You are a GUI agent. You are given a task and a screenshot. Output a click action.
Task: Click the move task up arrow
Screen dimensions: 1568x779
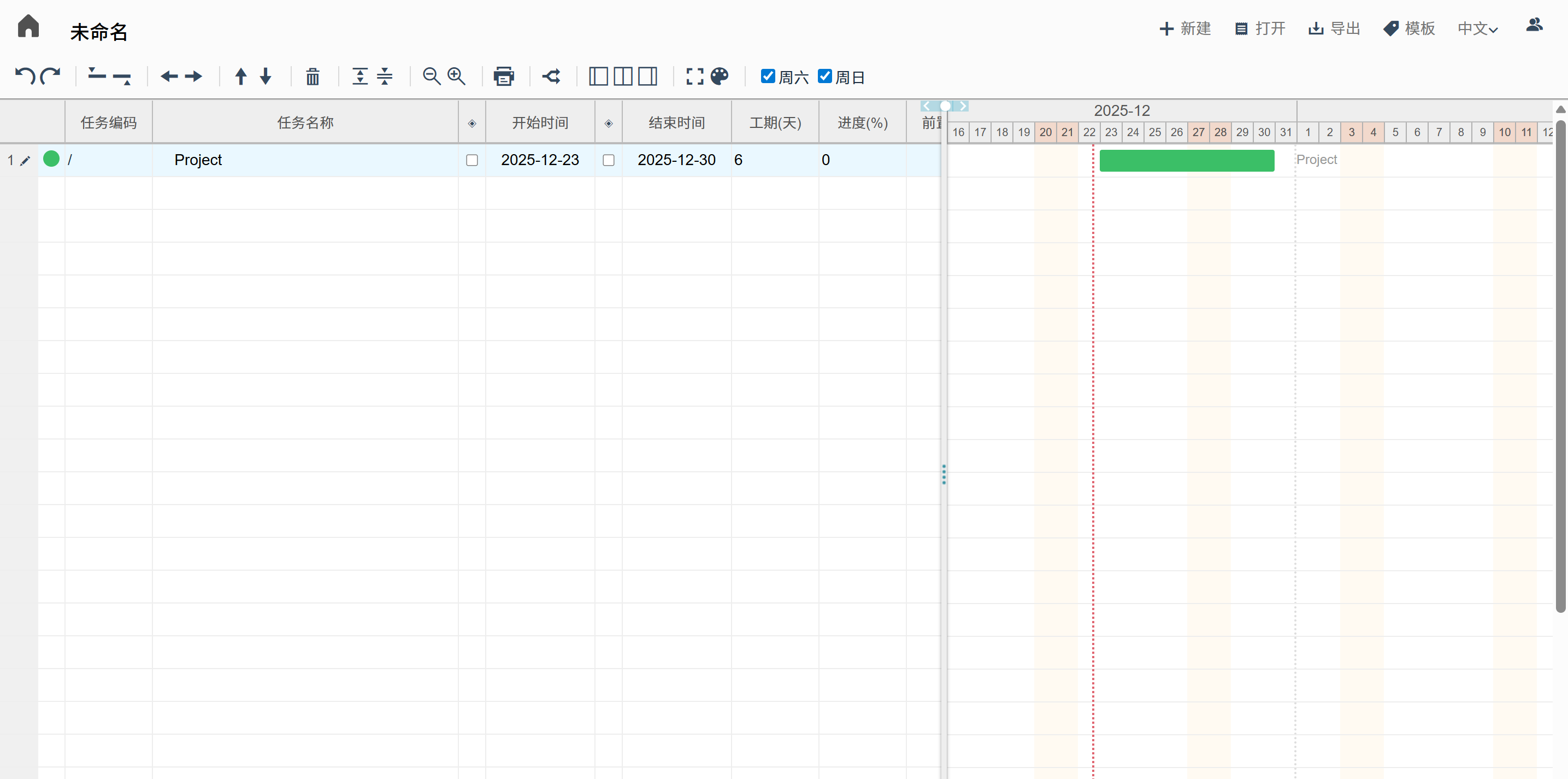[240, 76]
